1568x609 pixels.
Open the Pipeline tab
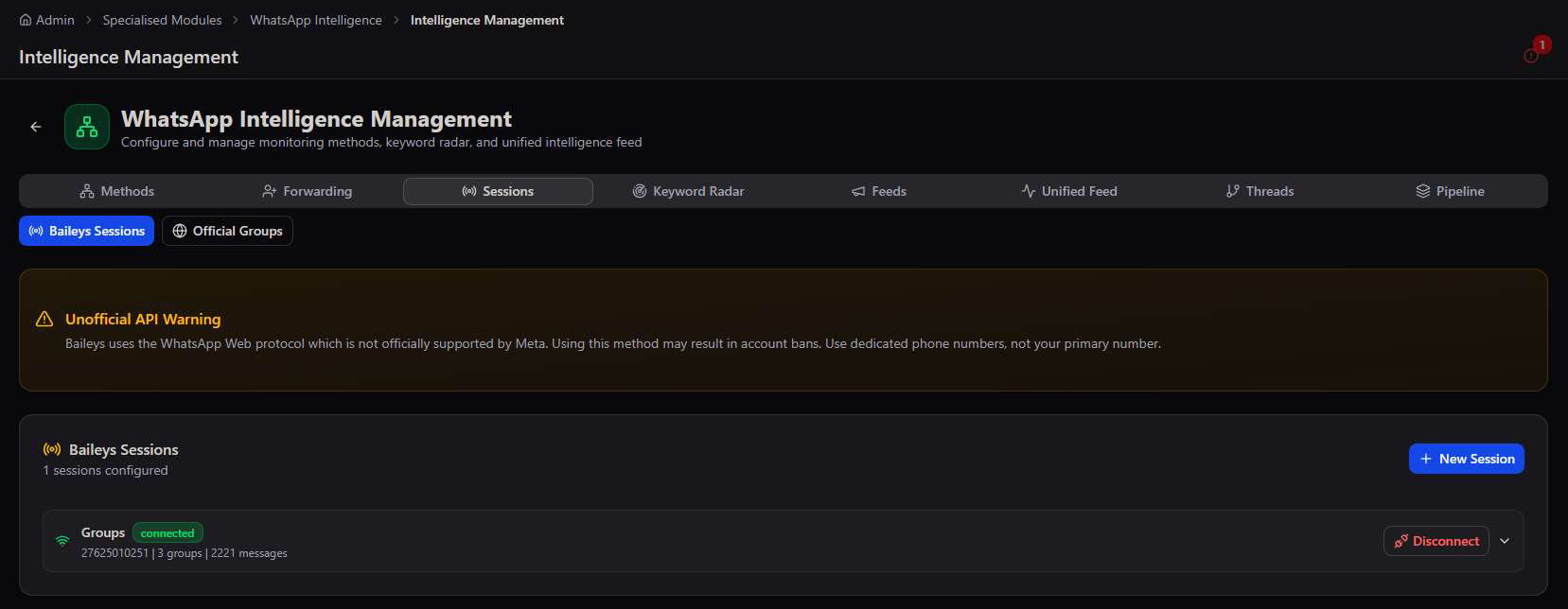[x=1451, y=191]
